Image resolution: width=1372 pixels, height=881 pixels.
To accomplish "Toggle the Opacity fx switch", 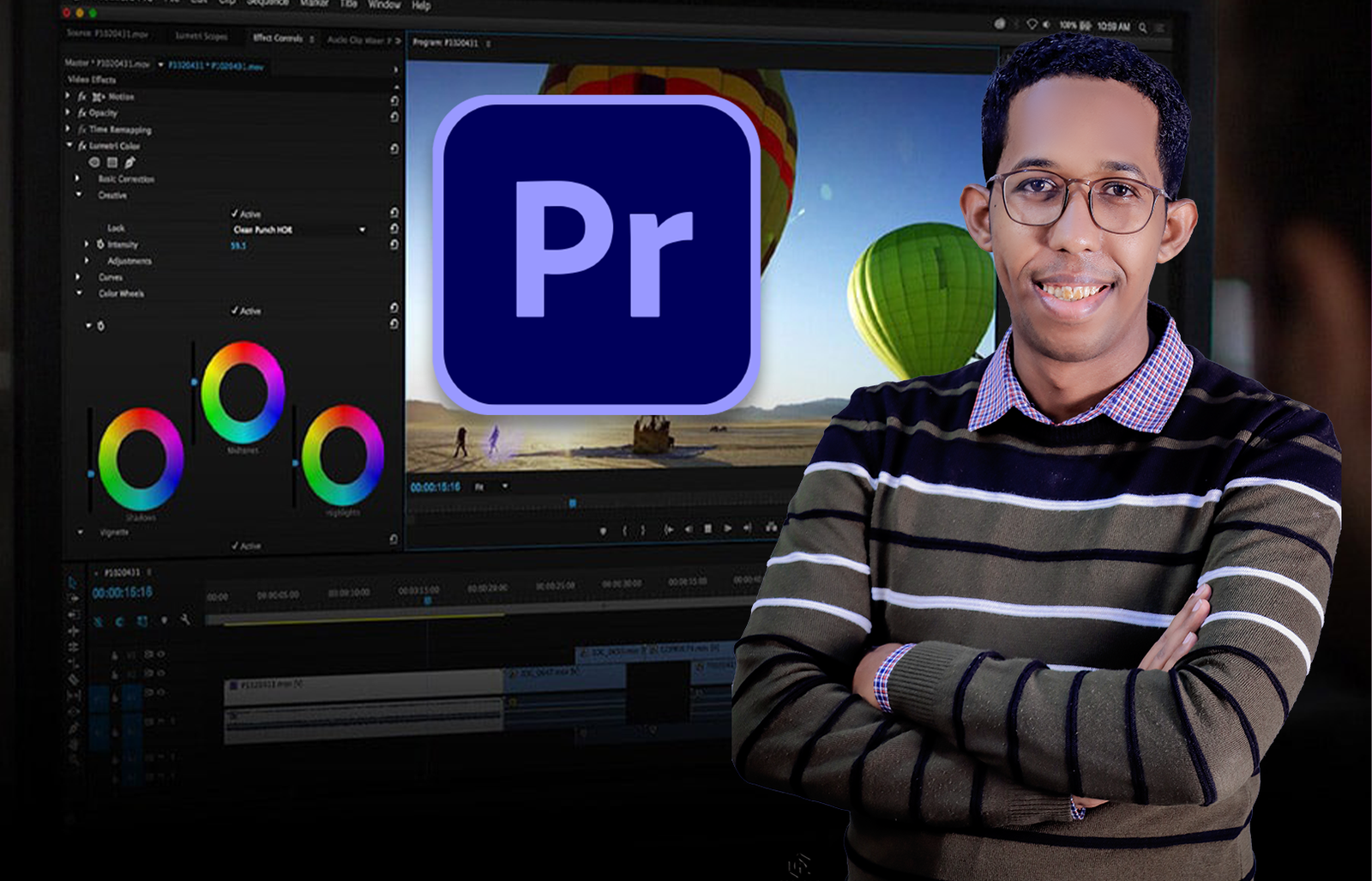I will [x=82, y=112].
